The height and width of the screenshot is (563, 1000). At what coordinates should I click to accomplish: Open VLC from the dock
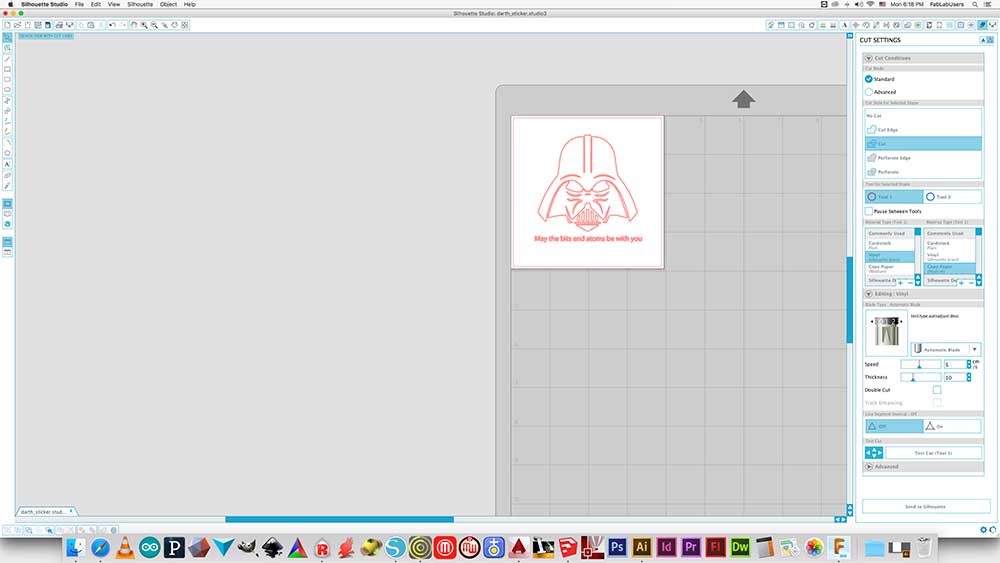tap(125, 547)
